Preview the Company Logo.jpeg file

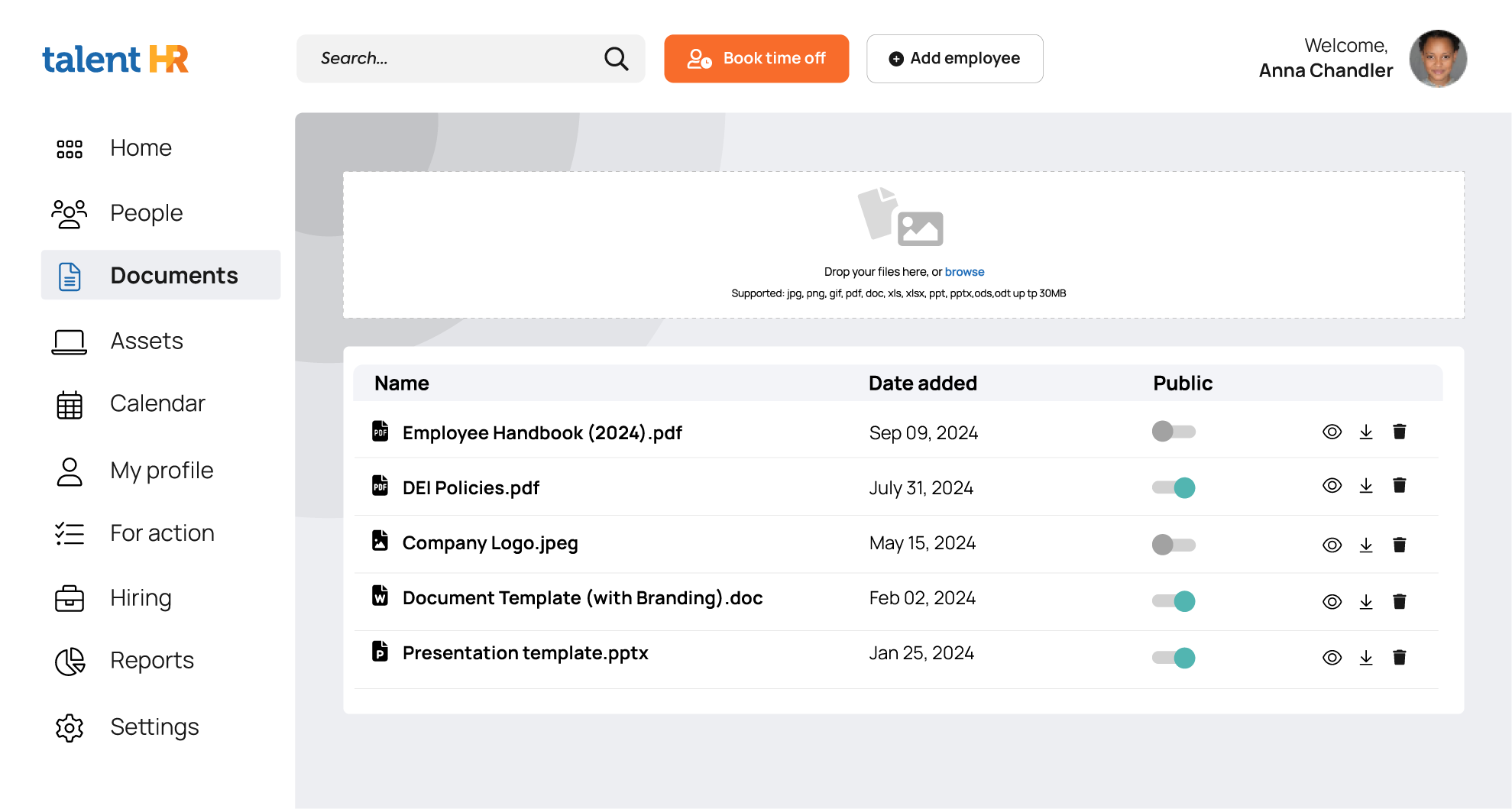(1332, 545)
